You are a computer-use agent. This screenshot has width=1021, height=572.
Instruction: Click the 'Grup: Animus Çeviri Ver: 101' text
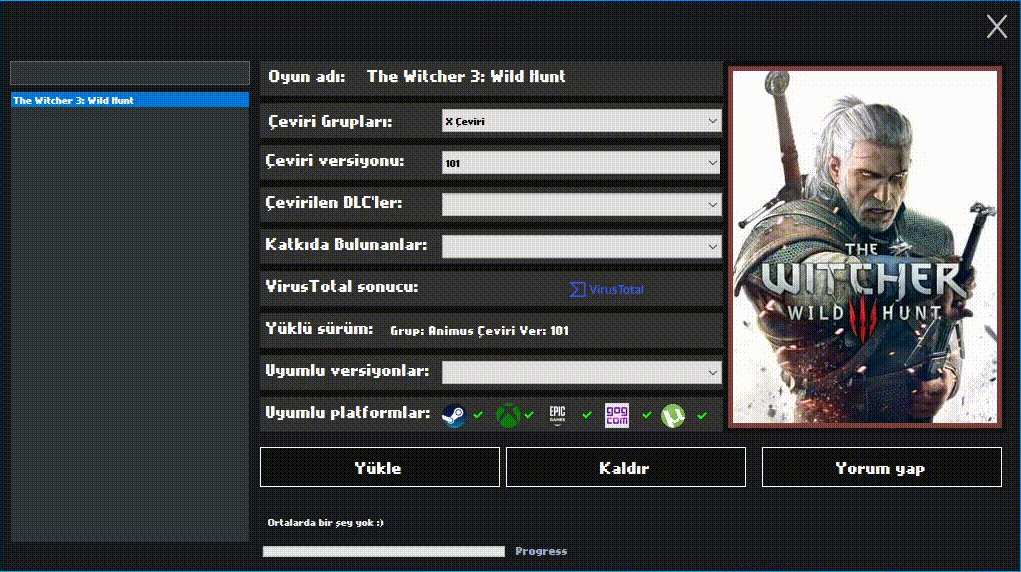pyautogui.click(x=479, y=331)
